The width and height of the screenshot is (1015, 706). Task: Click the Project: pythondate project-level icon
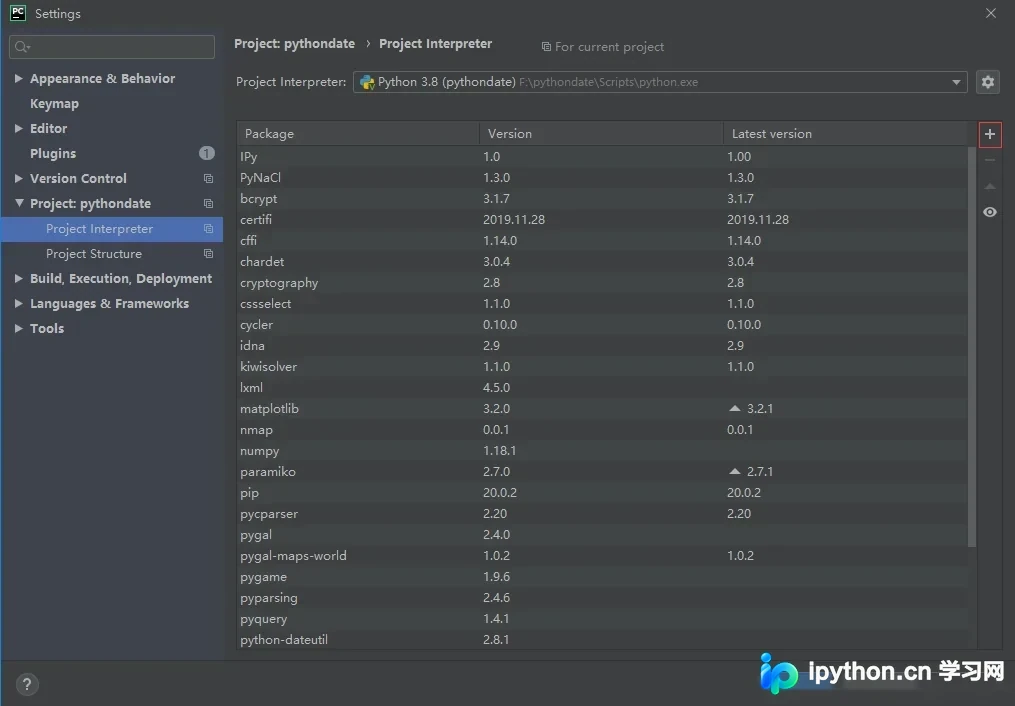(x=208, y=203)
